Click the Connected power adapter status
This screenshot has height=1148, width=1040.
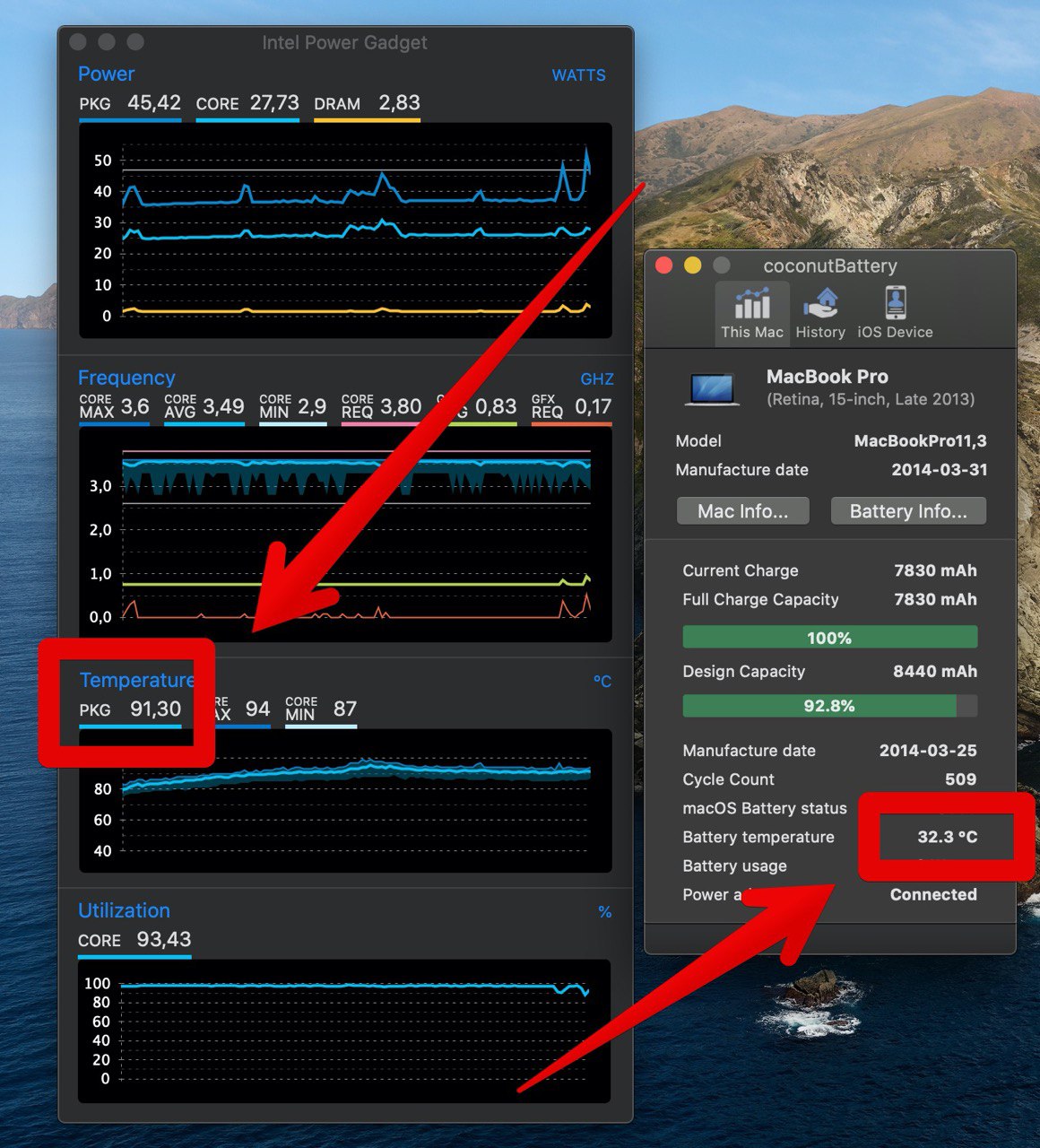click(933, 894)
